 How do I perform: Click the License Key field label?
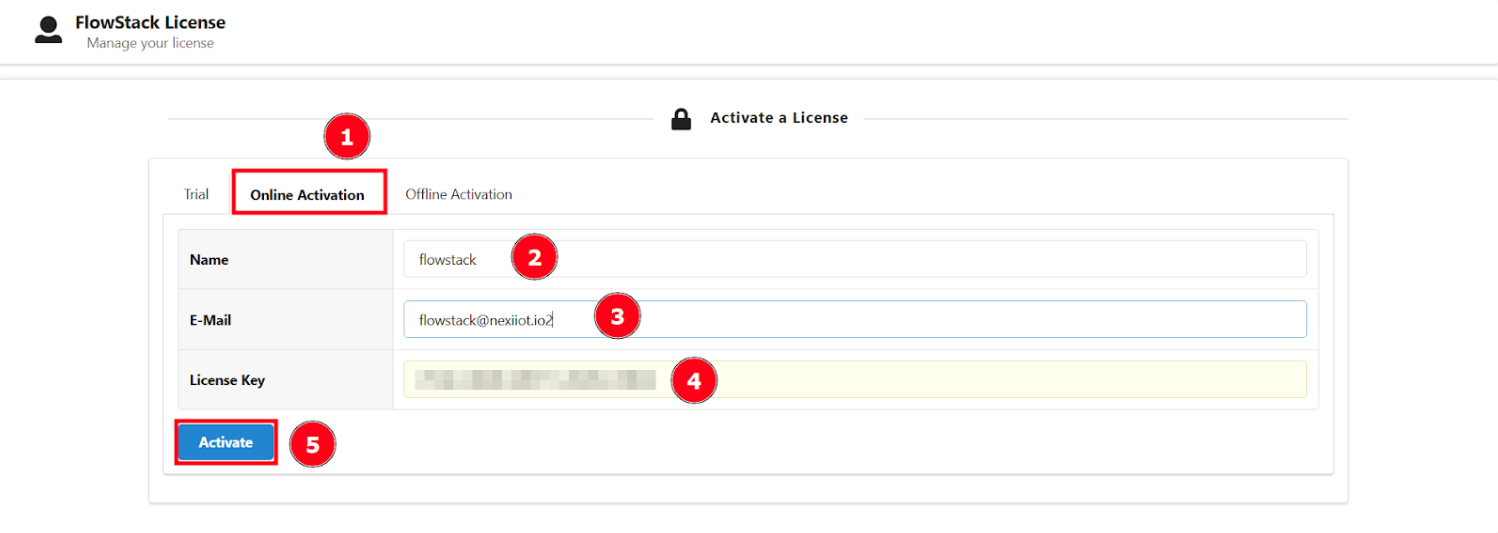[227, 380]
